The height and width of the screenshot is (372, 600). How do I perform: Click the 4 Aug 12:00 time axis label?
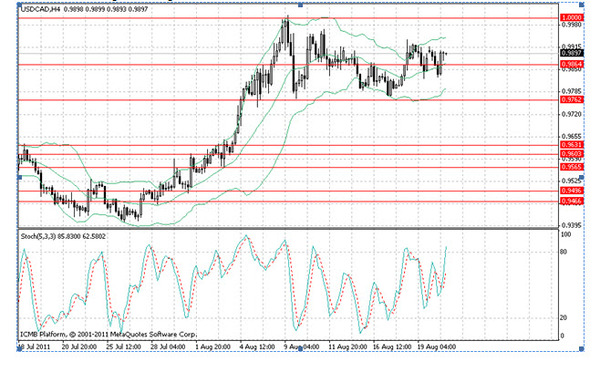(x=257, y=347)
